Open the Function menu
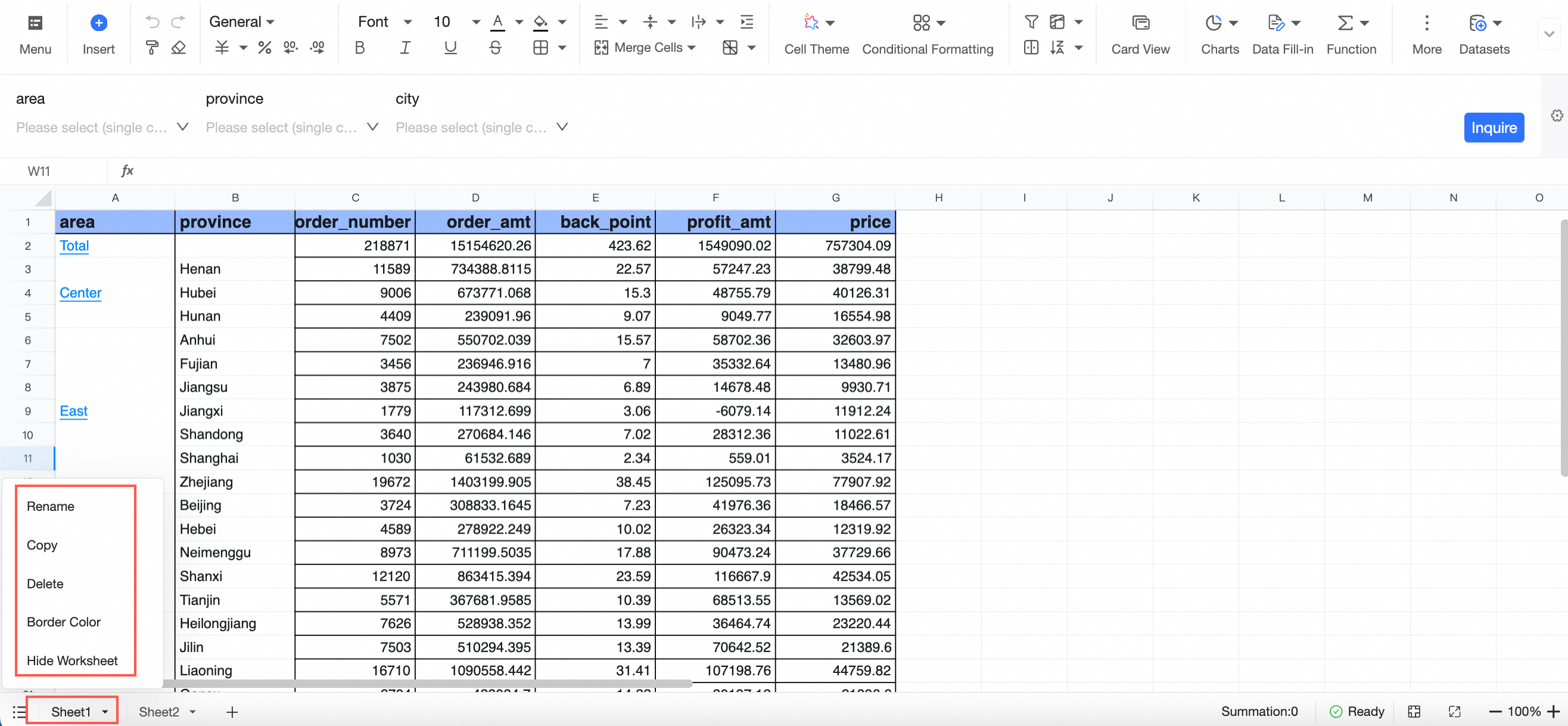The image size is (1568, 726). (x=1351, y=35)
